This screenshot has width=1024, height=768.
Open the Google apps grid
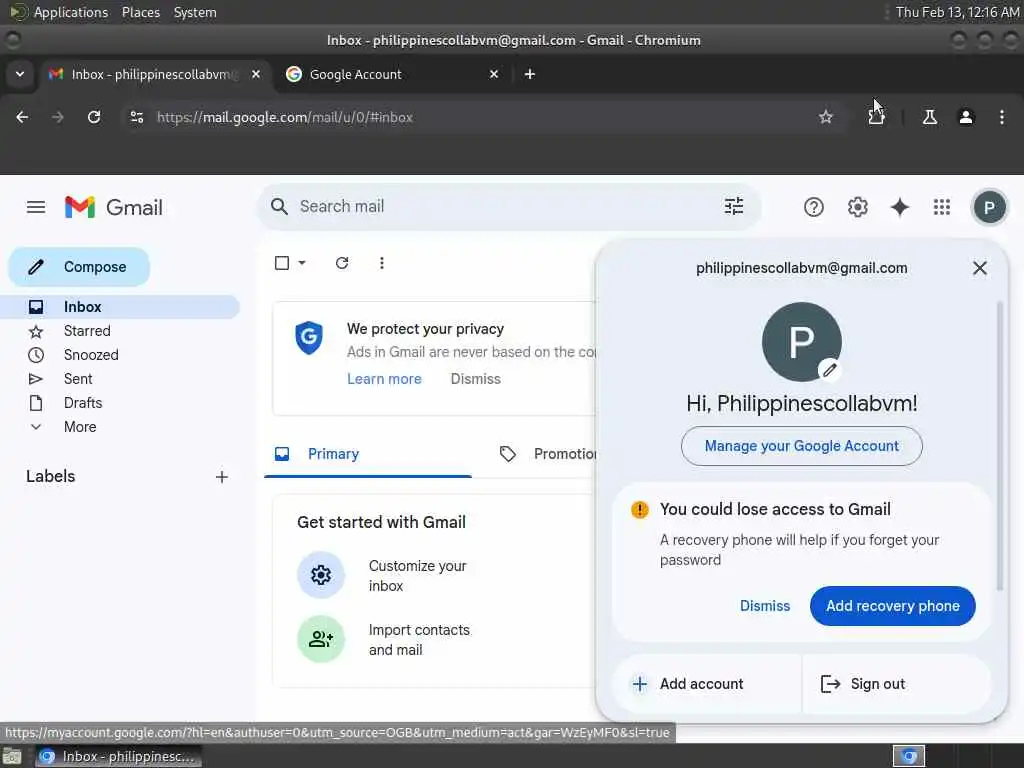[x=941, y=207]
